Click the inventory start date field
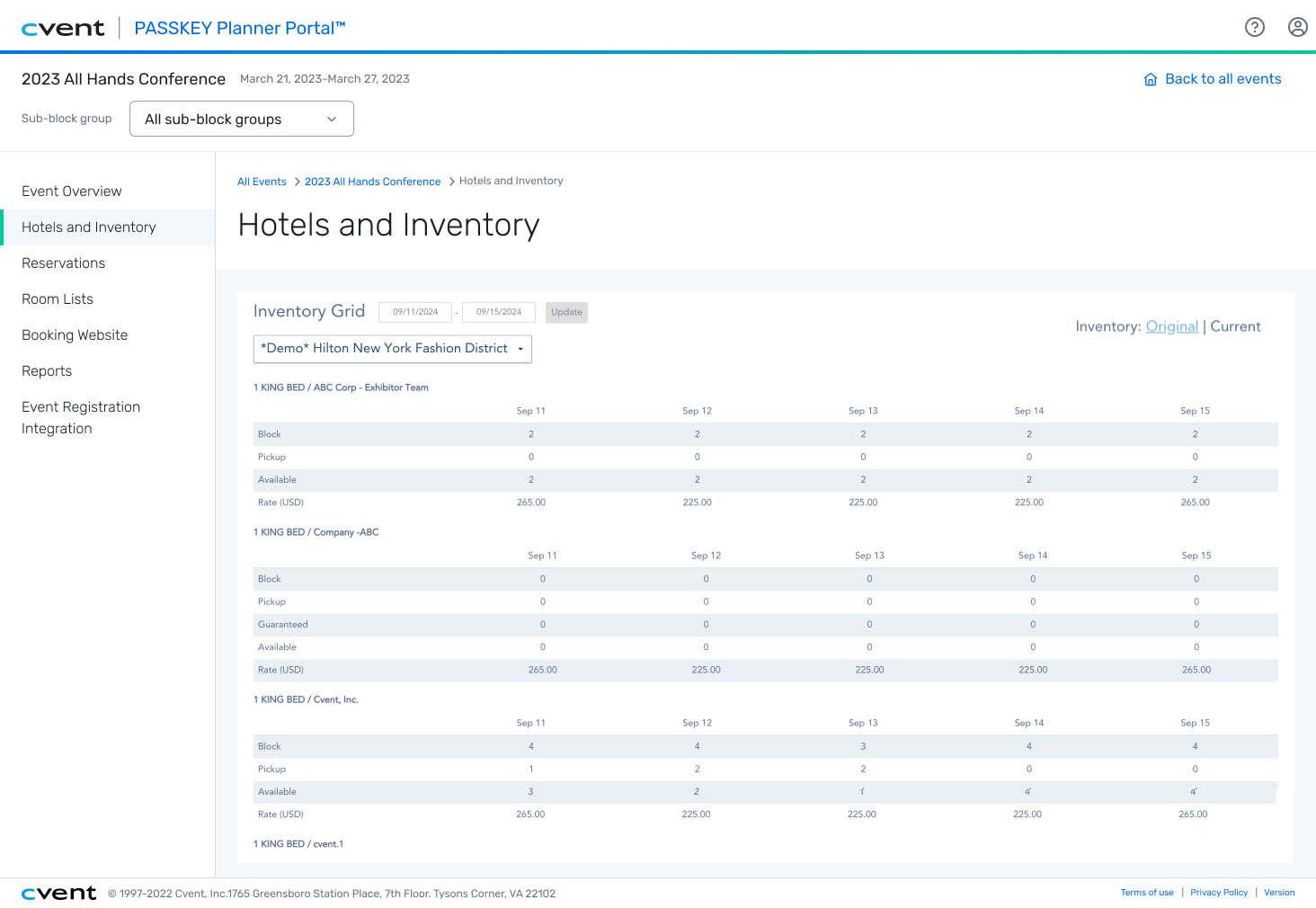The image size is (1316, 908). (x=415, y=312)
